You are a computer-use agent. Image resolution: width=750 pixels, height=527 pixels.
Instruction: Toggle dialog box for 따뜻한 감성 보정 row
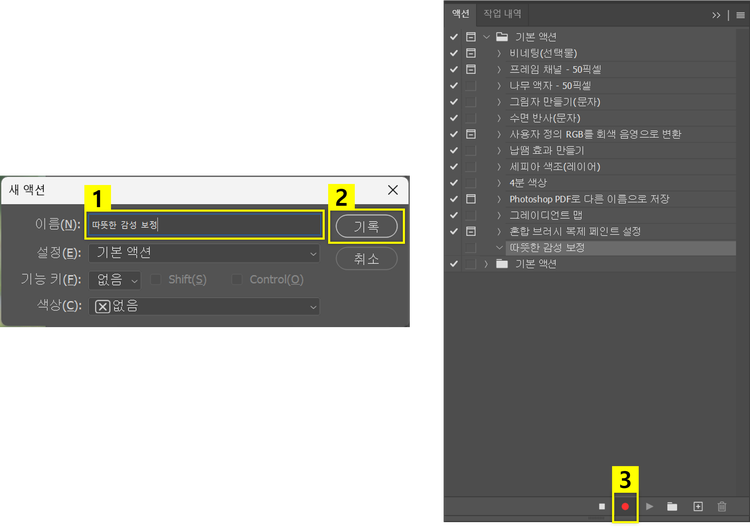(471, 248)
